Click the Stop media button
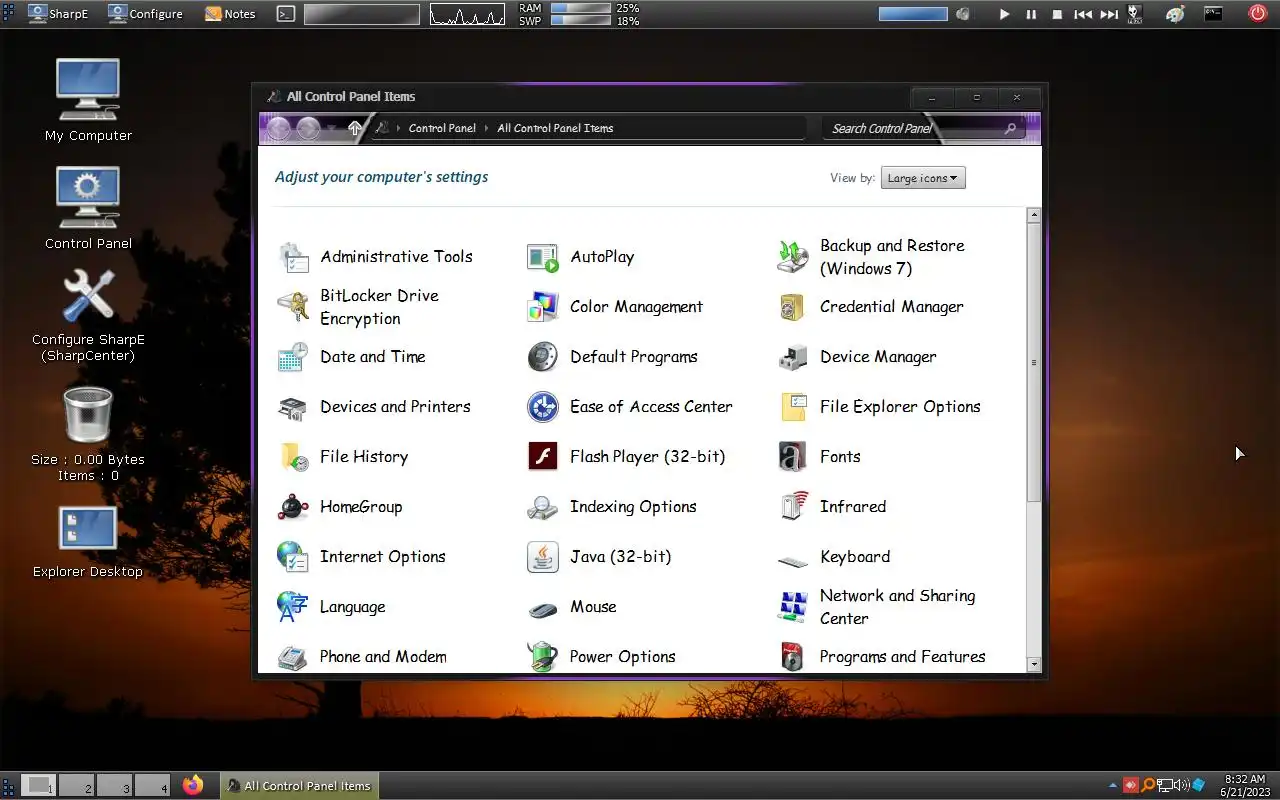The width and height of the screenshot is (1280, 800). click(x=1057, y=14)
